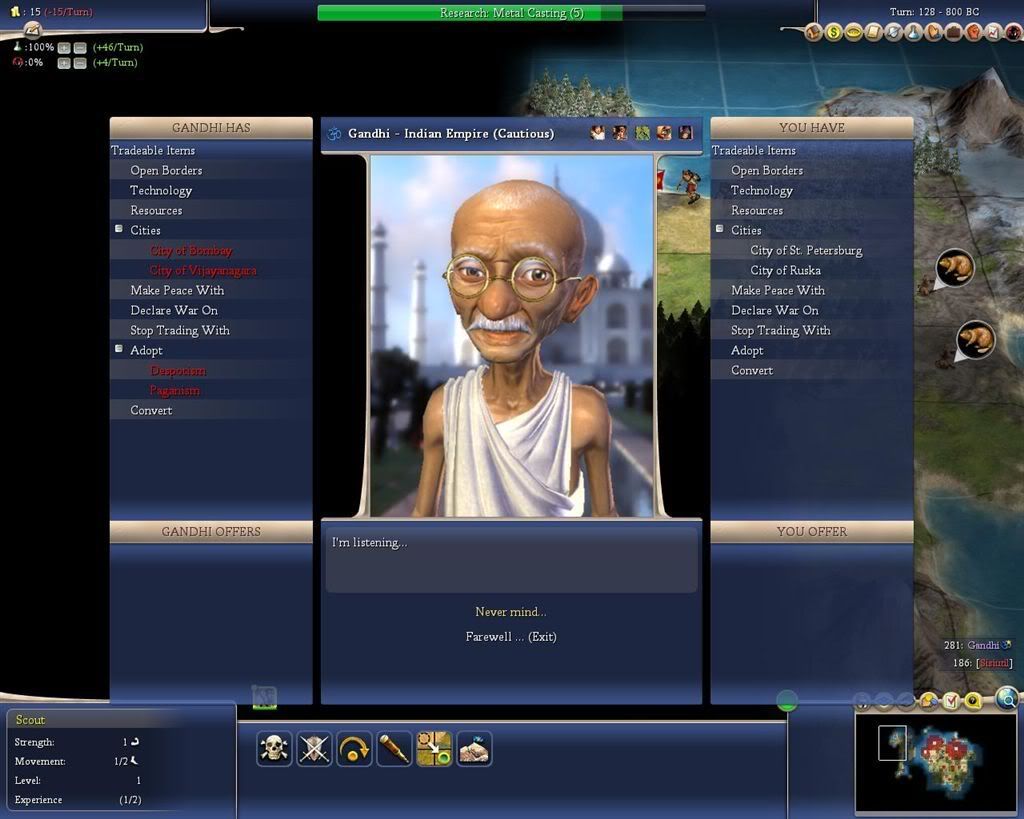
Task: Select Resources under Gandhi Has
Action: (x=156, y=210)
